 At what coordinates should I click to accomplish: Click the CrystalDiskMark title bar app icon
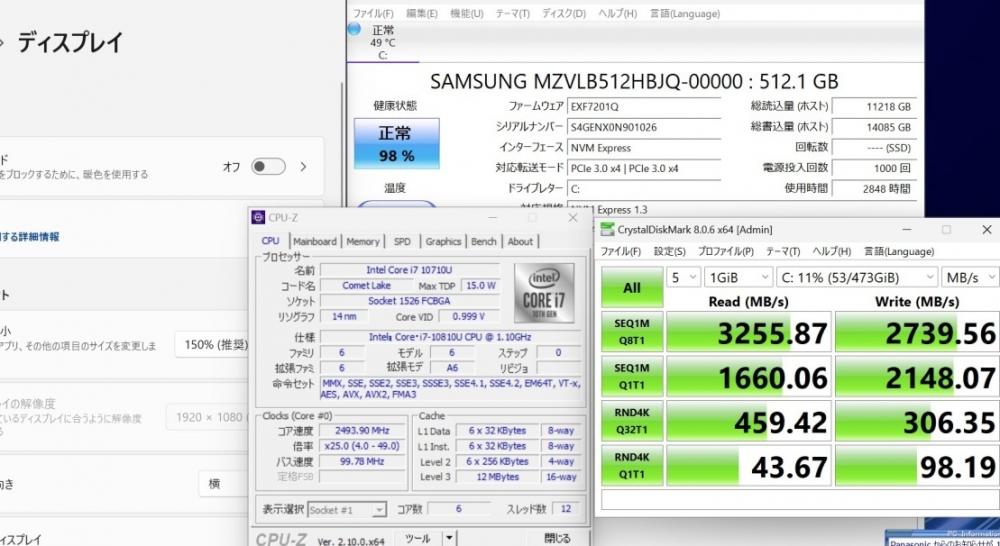click(607, 230)
